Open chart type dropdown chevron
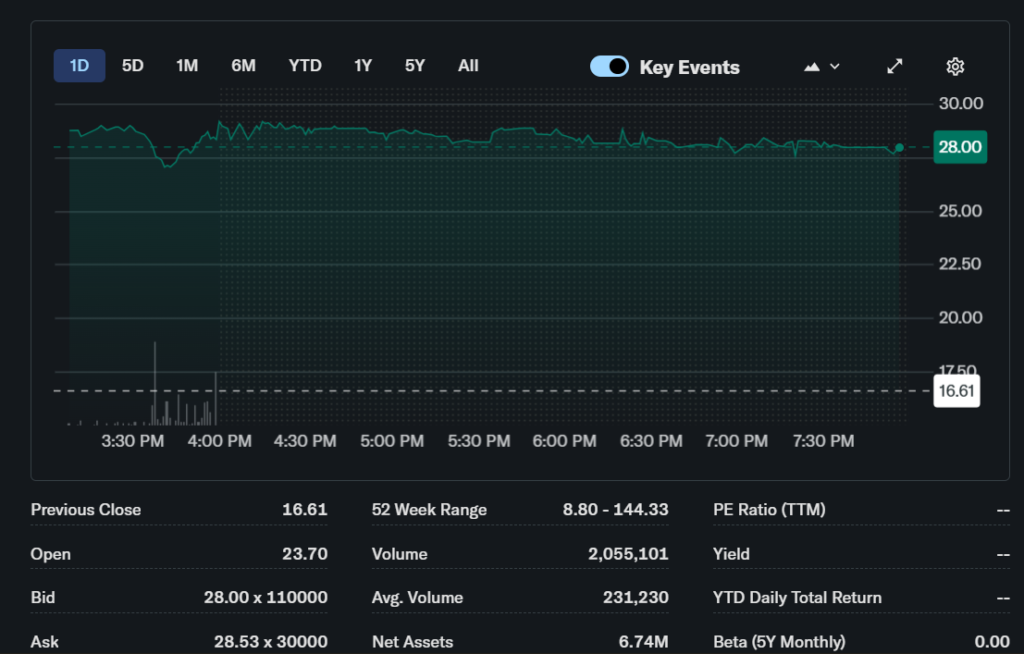Screen dimensions: 1024x654 click(835, 66)
